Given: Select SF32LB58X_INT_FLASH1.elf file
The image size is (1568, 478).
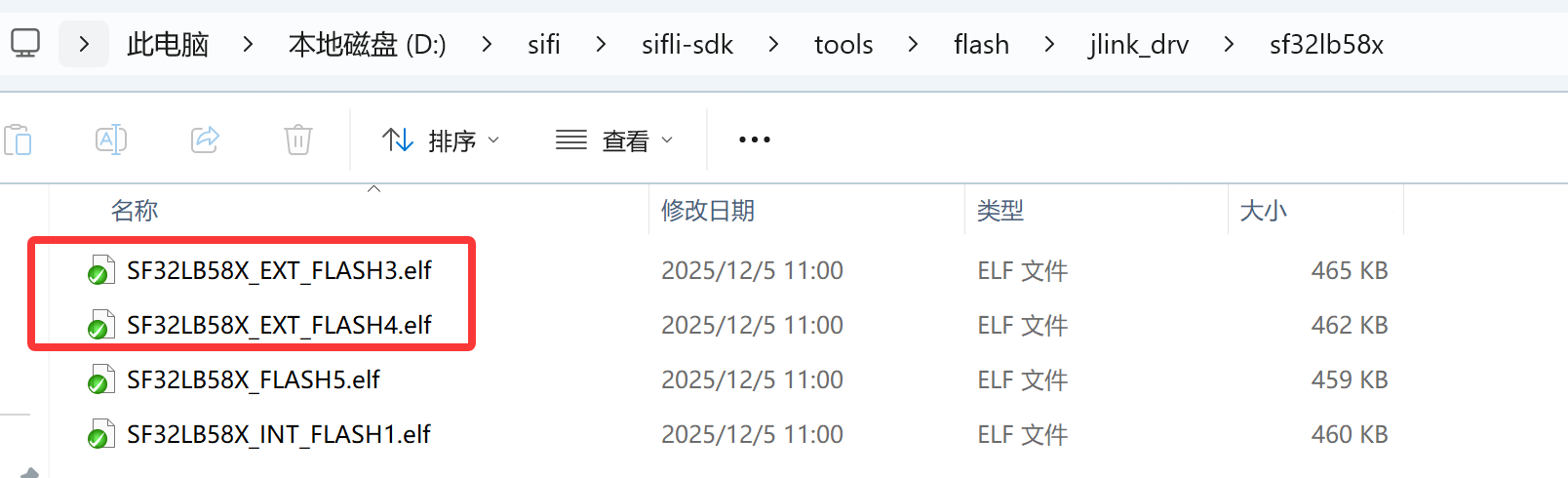Looking at the screenshot, I should 279,435.
